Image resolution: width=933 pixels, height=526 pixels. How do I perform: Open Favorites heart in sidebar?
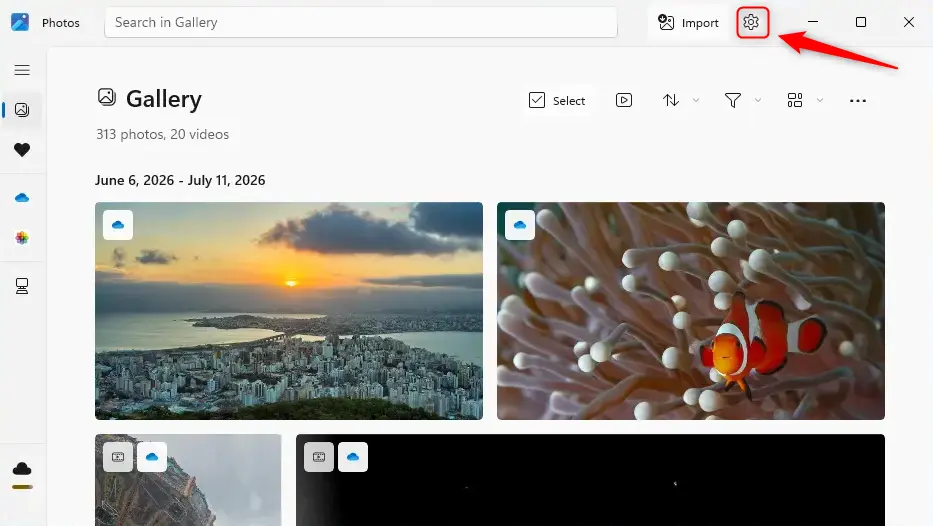tap(22, 150)
